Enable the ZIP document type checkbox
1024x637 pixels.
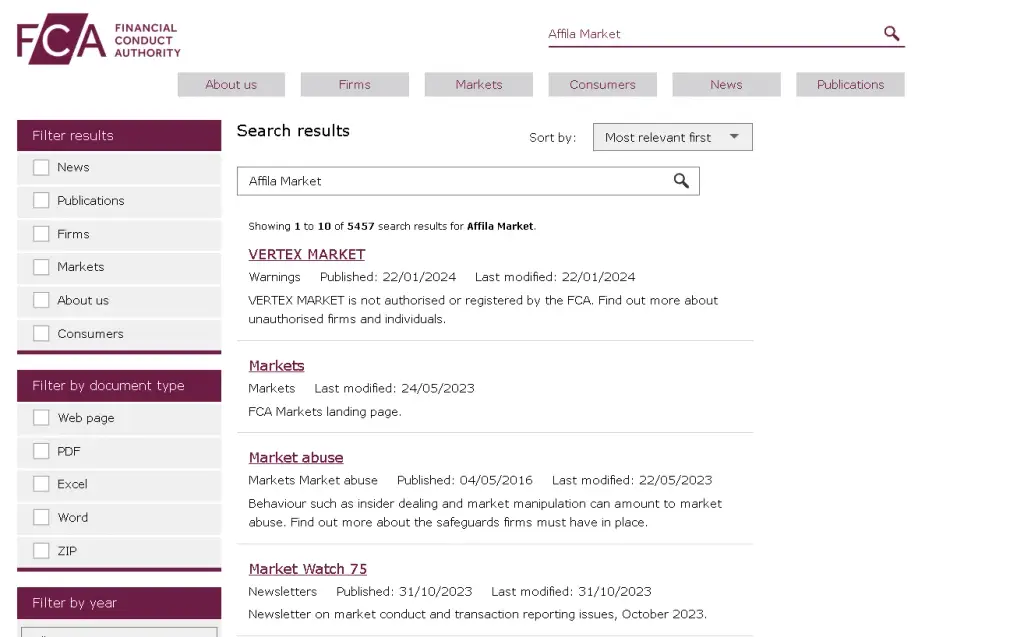(x=41, y=551)
